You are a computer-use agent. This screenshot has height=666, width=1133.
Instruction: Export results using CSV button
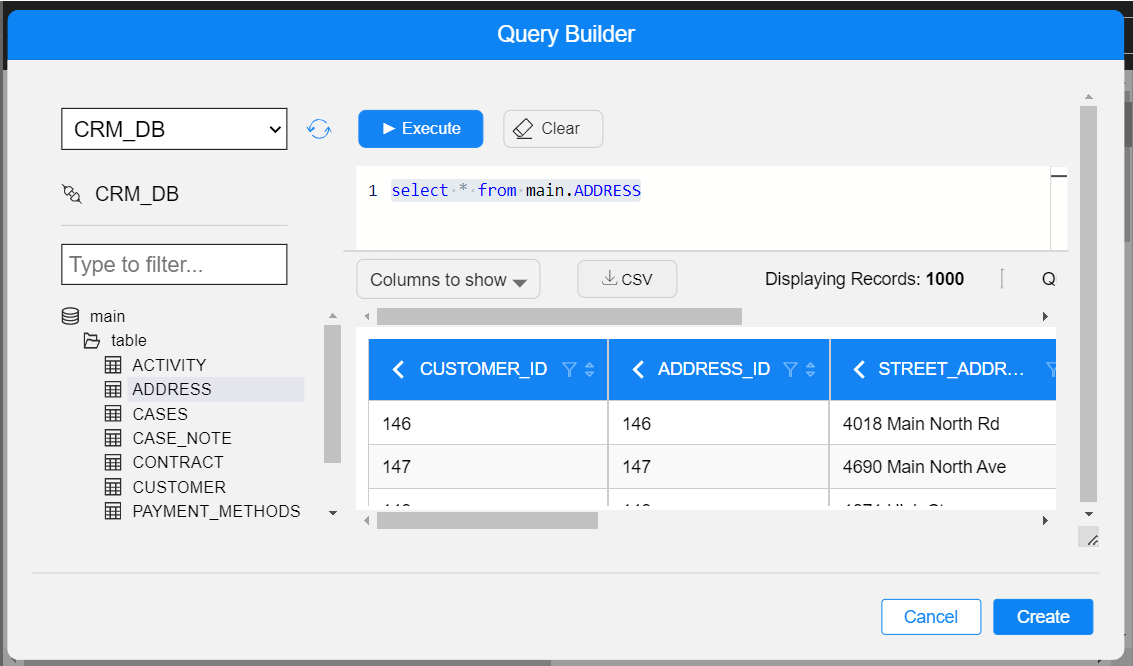627,280
